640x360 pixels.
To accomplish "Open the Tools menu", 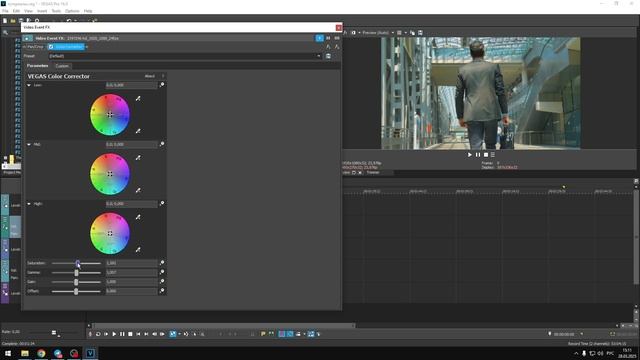I will coord(56,11).
